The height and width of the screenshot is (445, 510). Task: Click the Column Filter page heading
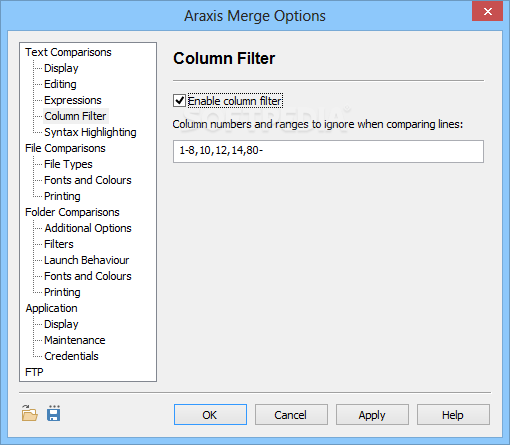coord(224,58)
